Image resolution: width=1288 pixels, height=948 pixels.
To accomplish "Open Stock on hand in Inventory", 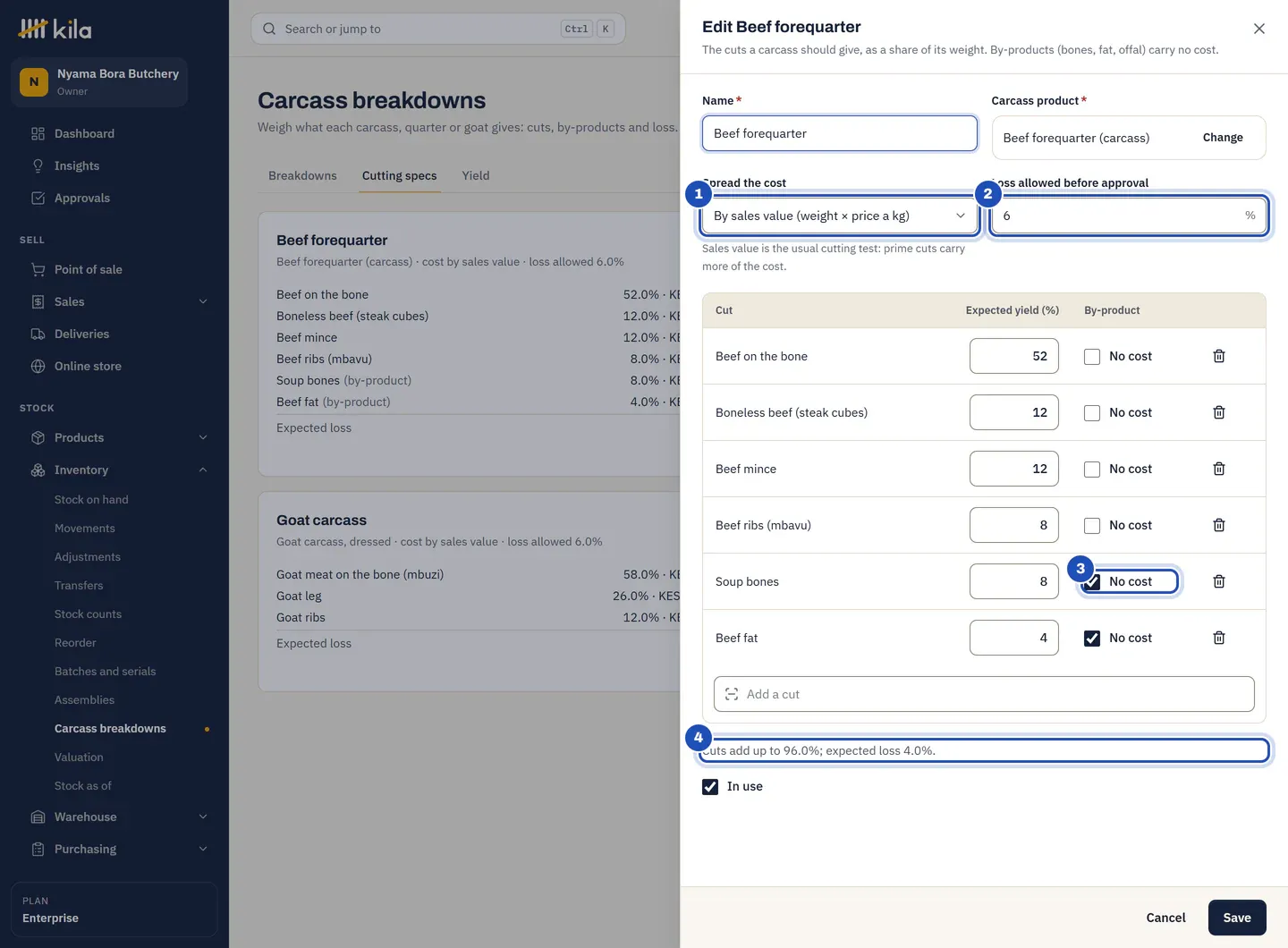I will (91, 499).
